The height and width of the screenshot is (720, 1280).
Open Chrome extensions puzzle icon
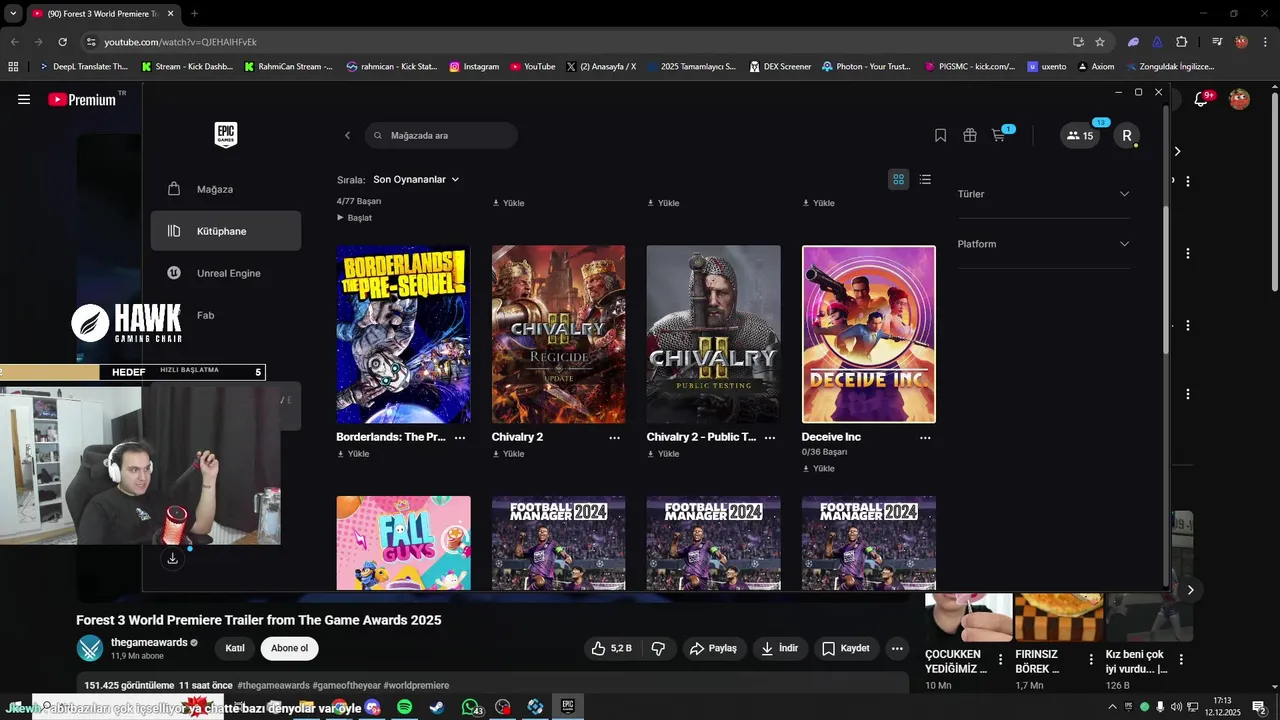[x=1182, y=42]
